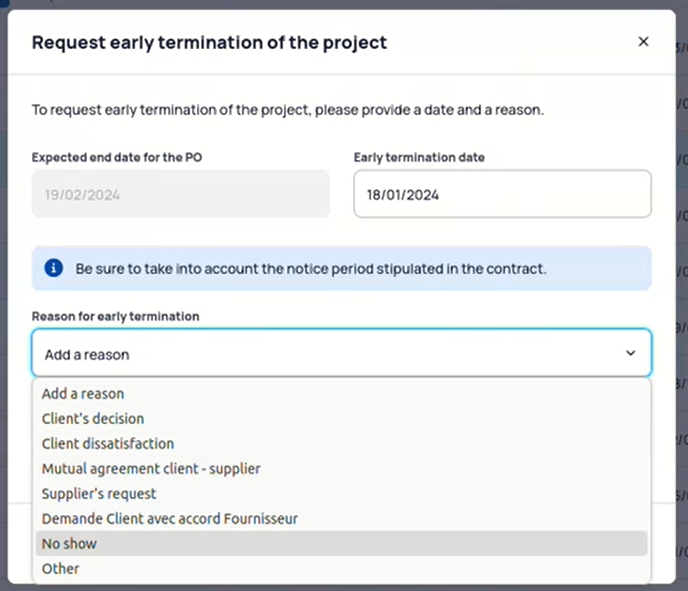
Task: Click the dialog title "Request early termination"
Action: coord(209,43)
